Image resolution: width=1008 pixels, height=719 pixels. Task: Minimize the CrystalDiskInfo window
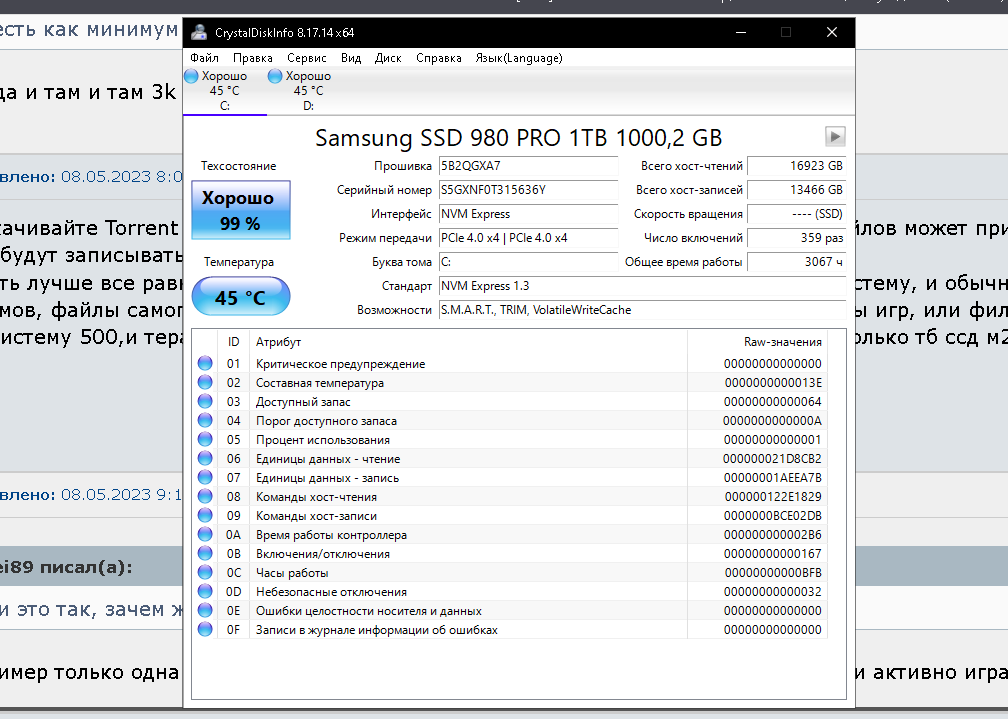(x=741, y=32)
